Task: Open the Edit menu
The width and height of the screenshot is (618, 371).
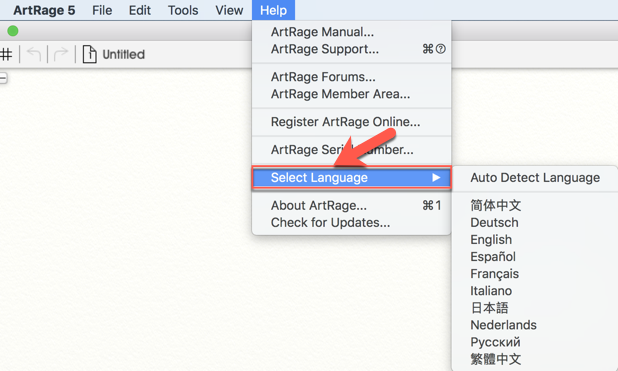Action: pyautogui.click(x=140, y=10)
